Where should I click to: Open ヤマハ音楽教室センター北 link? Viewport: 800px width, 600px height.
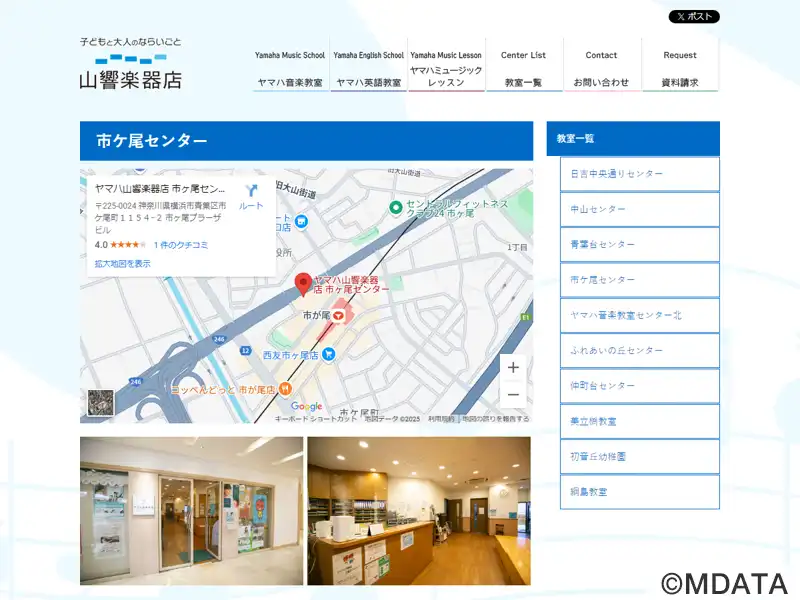click(x=640, y=315)
